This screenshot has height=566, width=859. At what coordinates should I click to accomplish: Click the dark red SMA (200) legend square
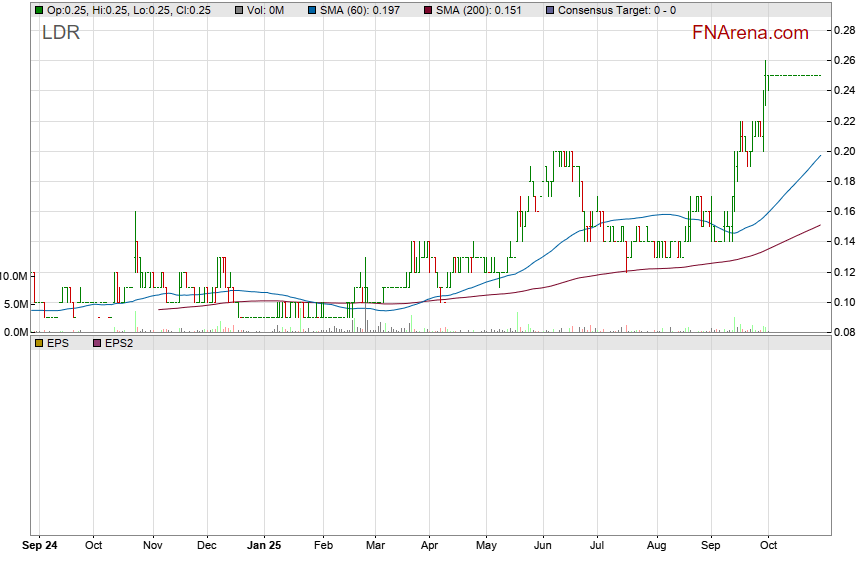(x=428, y=10)
